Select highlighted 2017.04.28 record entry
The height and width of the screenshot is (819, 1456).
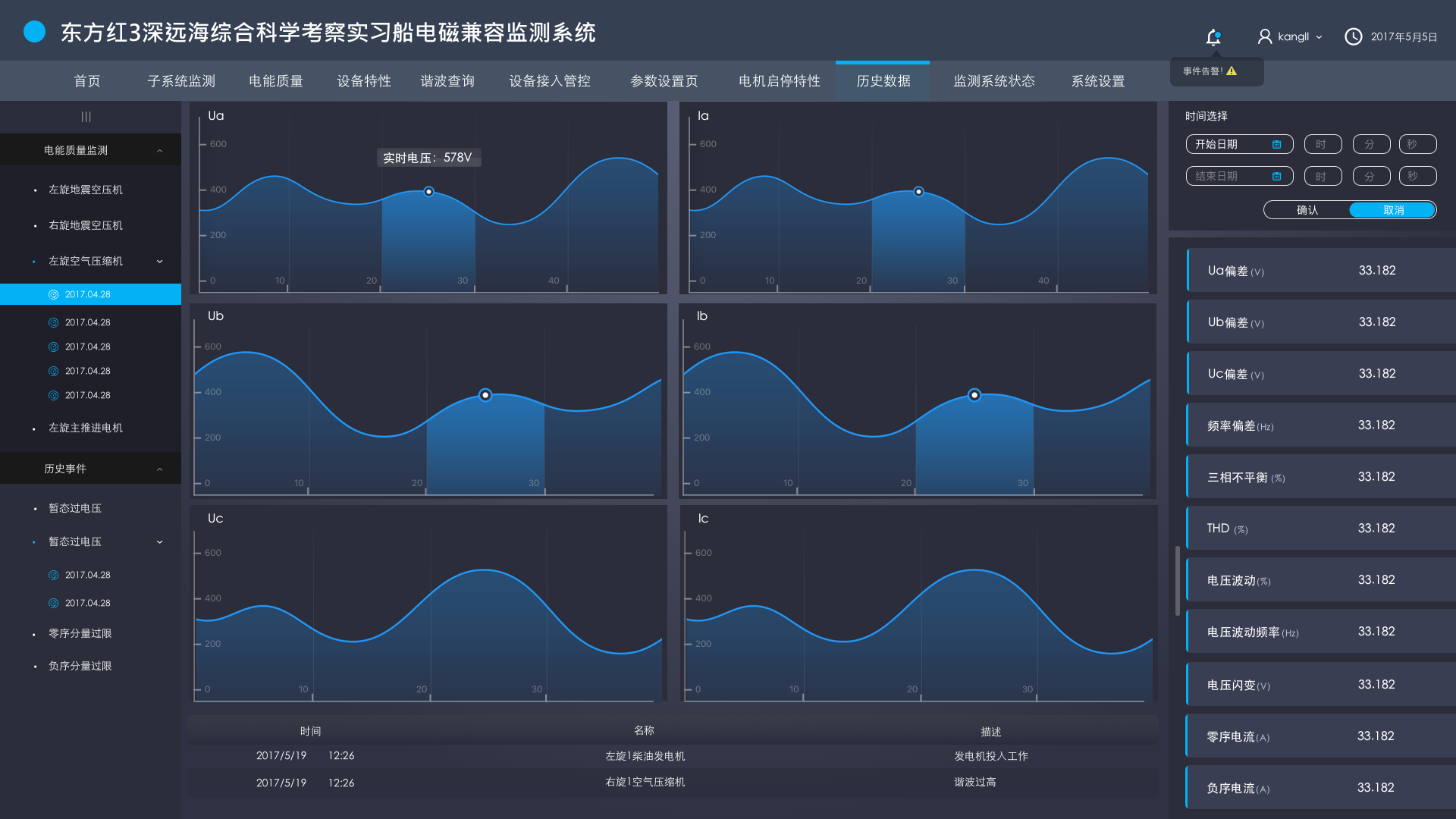click(x=88, y=294)
